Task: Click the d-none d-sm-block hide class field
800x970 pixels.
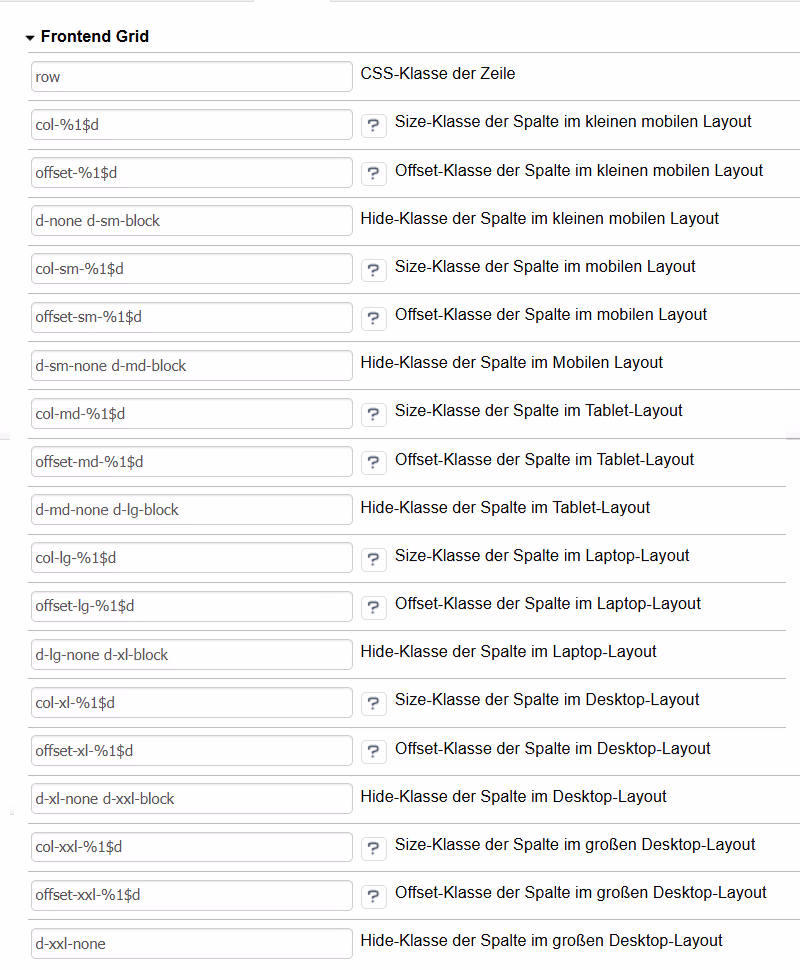Action: 192,221
